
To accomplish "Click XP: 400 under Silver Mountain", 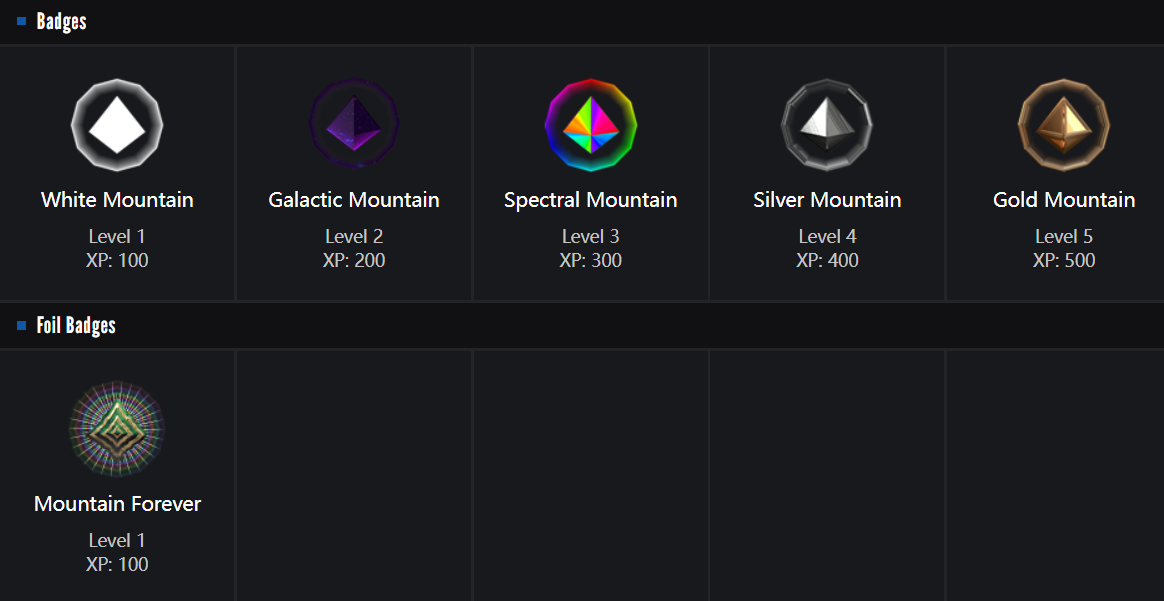I will [827, 261].
